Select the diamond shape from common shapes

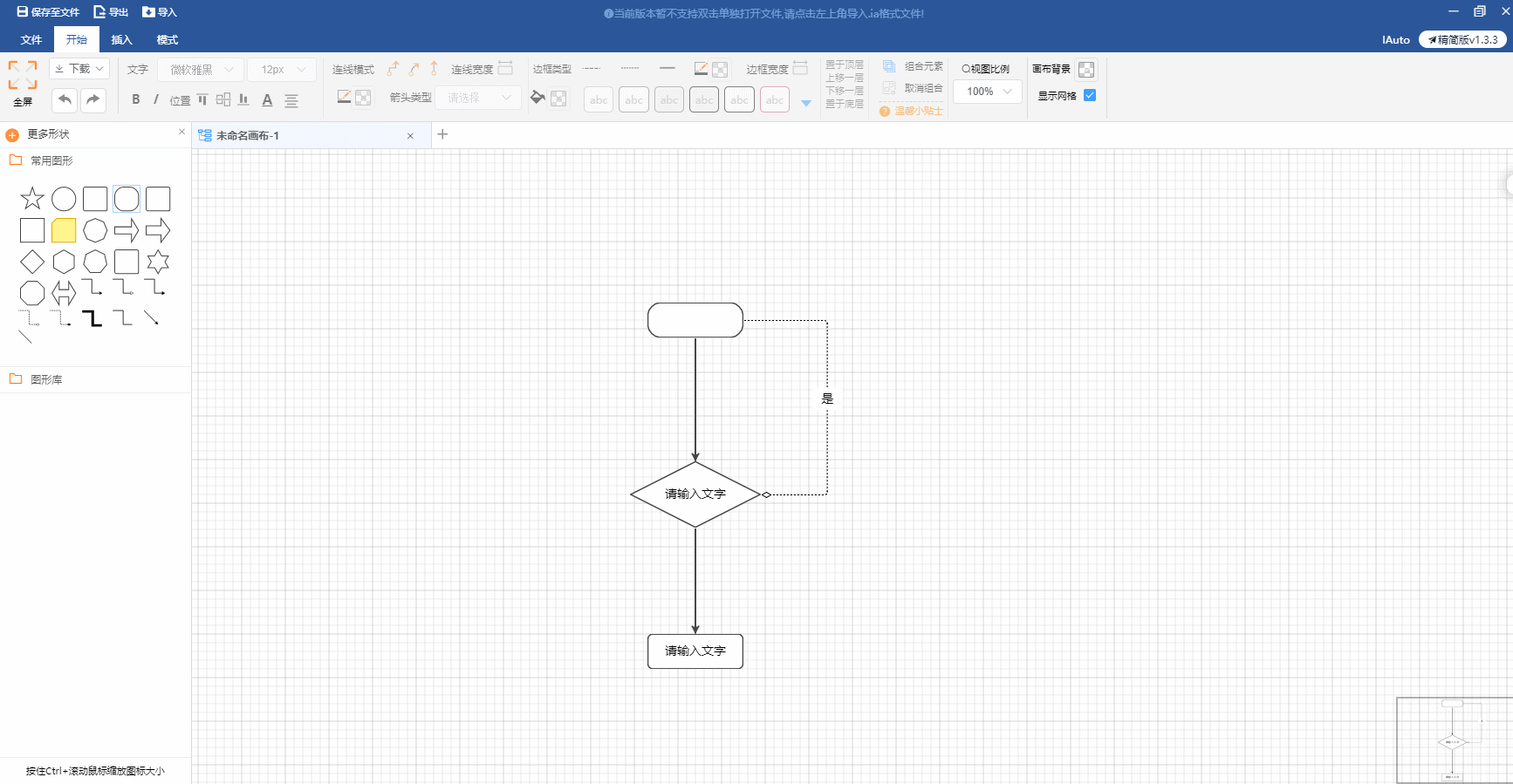point(32,262)
